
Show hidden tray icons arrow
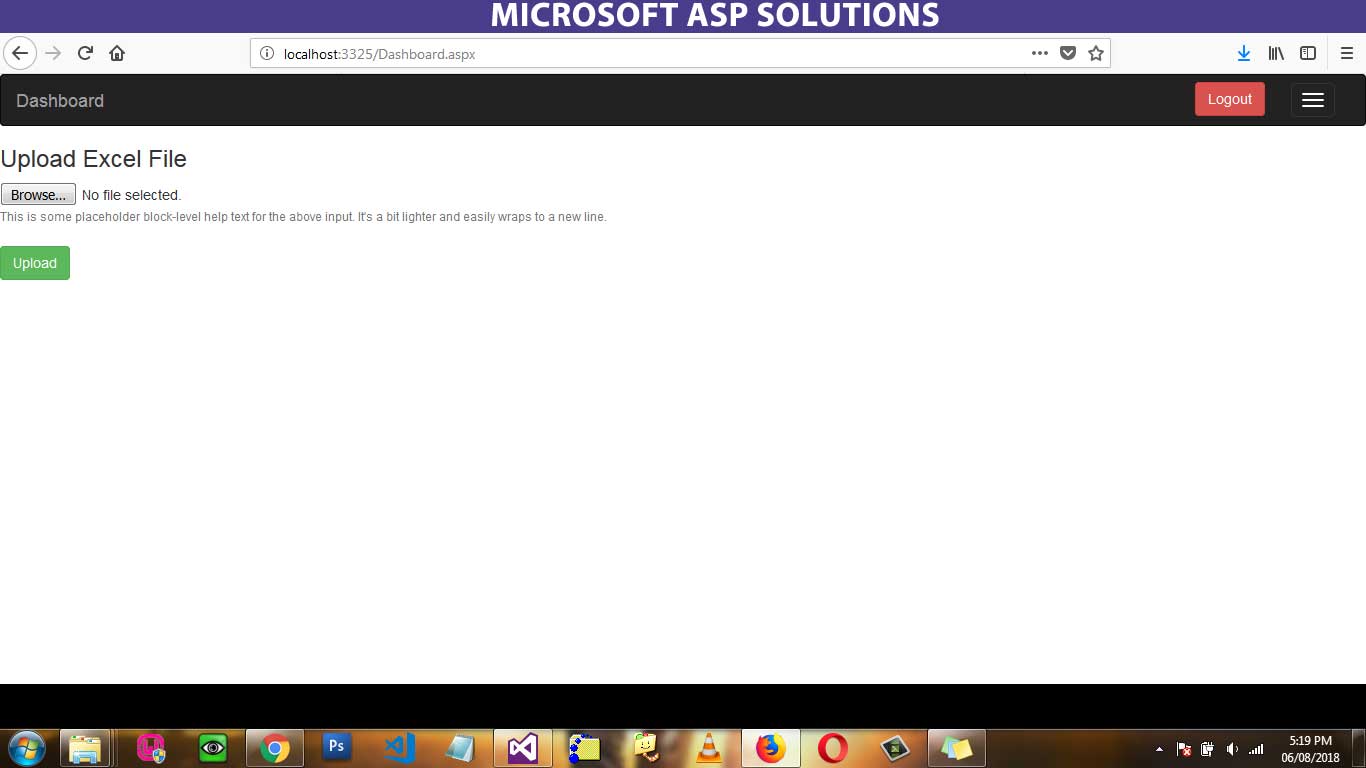pos(1159,749)
